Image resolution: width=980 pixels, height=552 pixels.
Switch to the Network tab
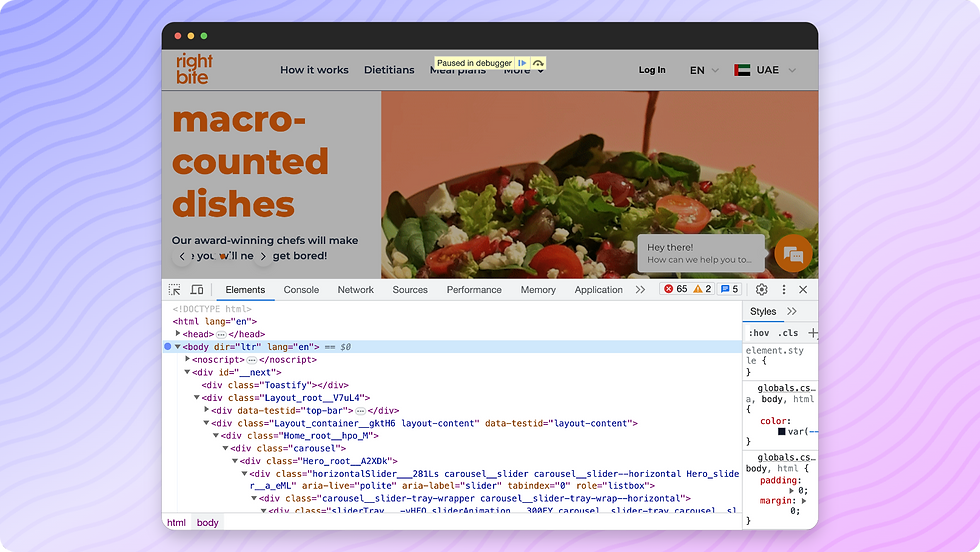click(356, 289)
